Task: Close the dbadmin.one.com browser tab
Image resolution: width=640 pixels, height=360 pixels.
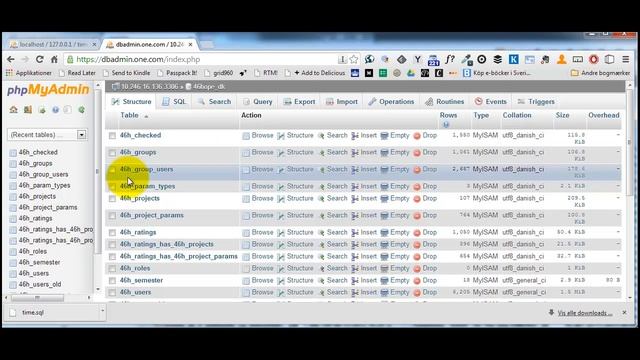Action: 190,44
